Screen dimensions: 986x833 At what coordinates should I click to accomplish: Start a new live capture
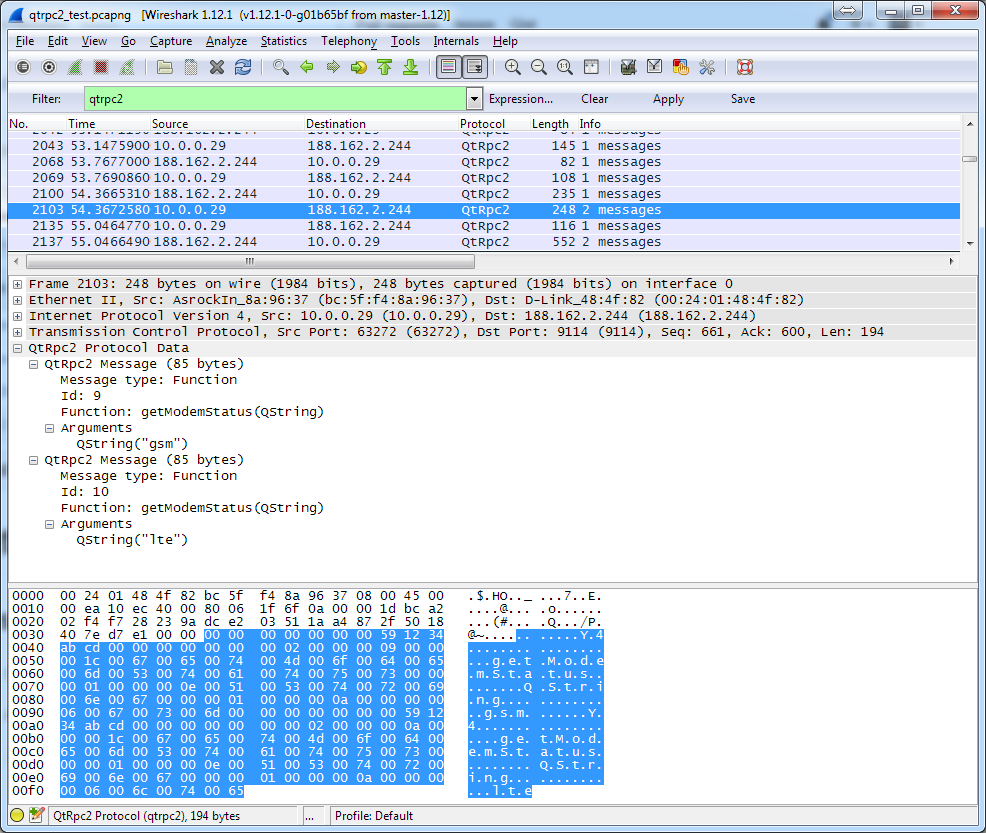(x=75, y=67)
